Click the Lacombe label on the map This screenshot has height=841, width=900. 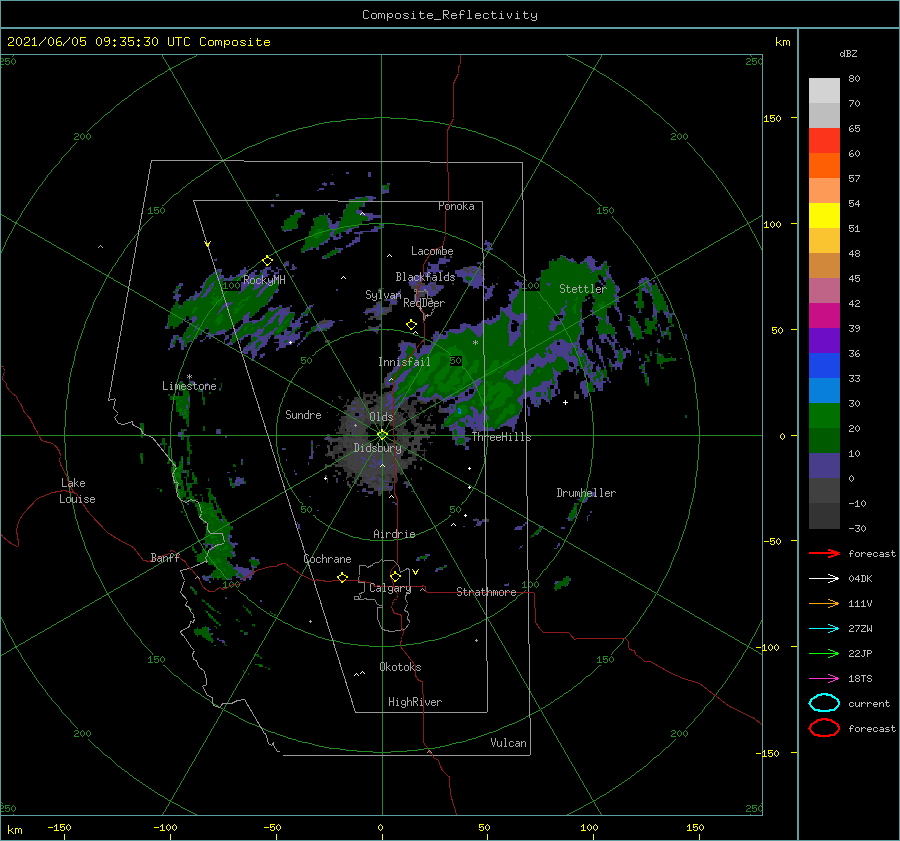tap(432, 251)
